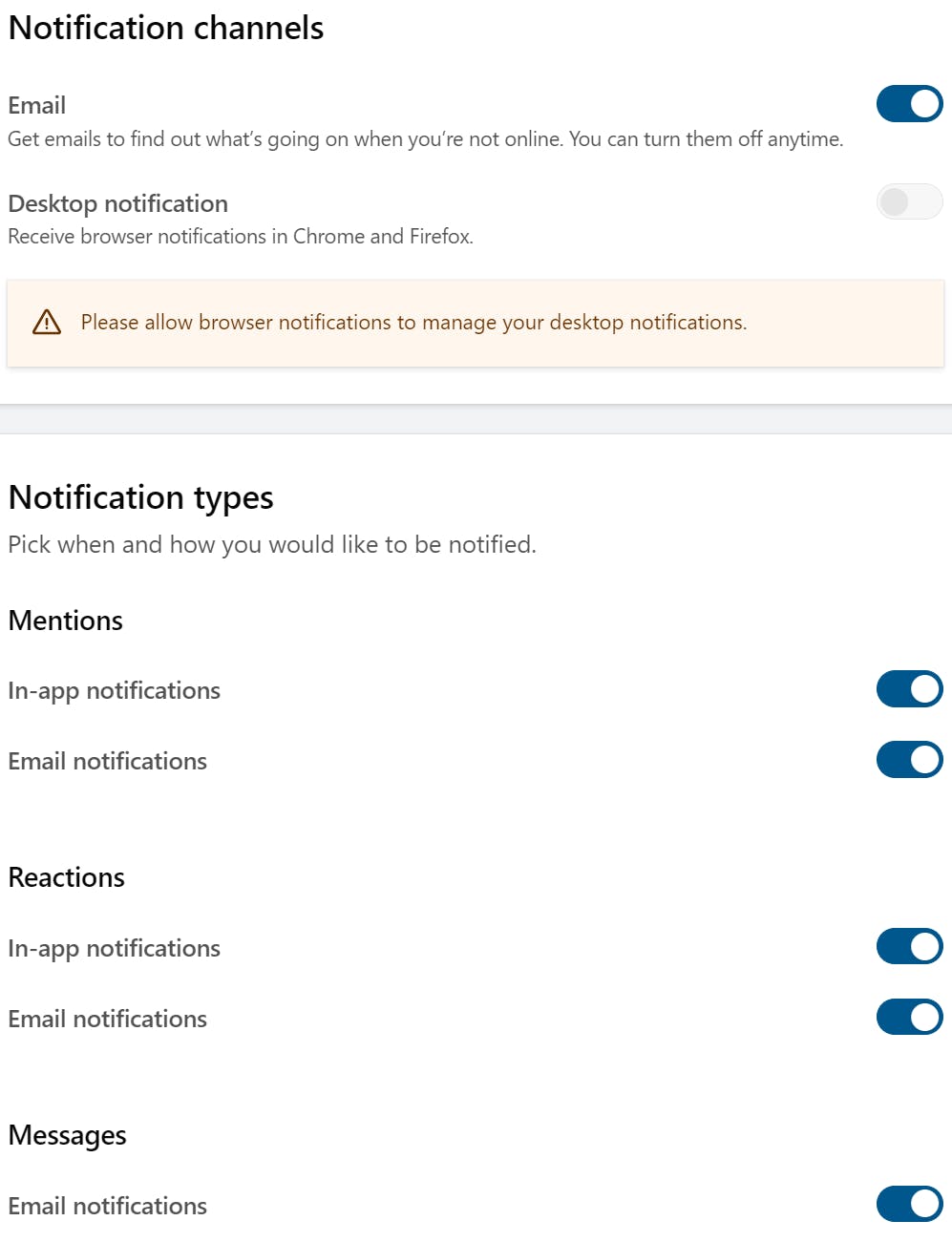Click the Email channel description text
952x1242 pixels.
[426, 139]
